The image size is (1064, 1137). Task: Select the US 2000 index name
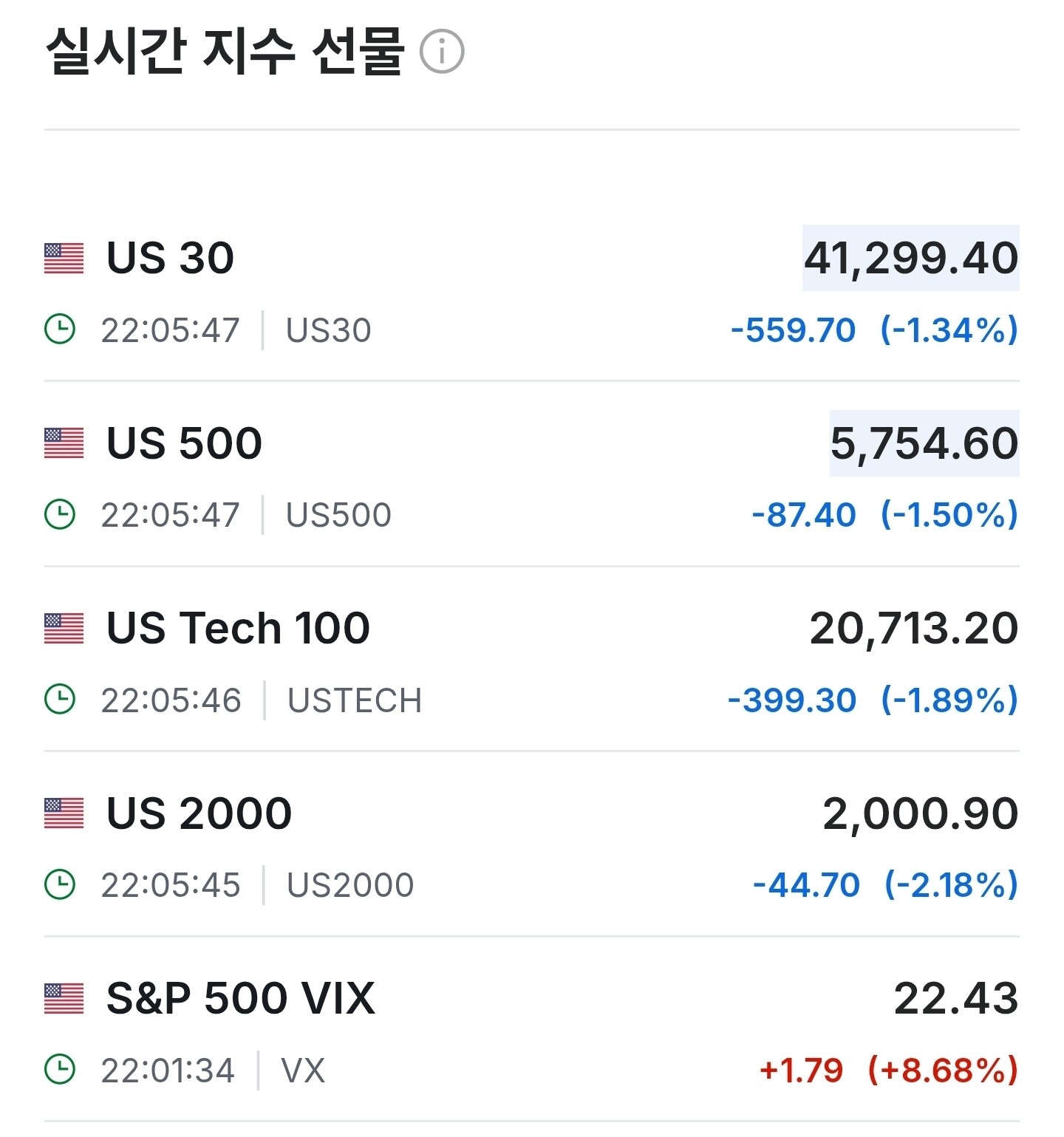199,813
